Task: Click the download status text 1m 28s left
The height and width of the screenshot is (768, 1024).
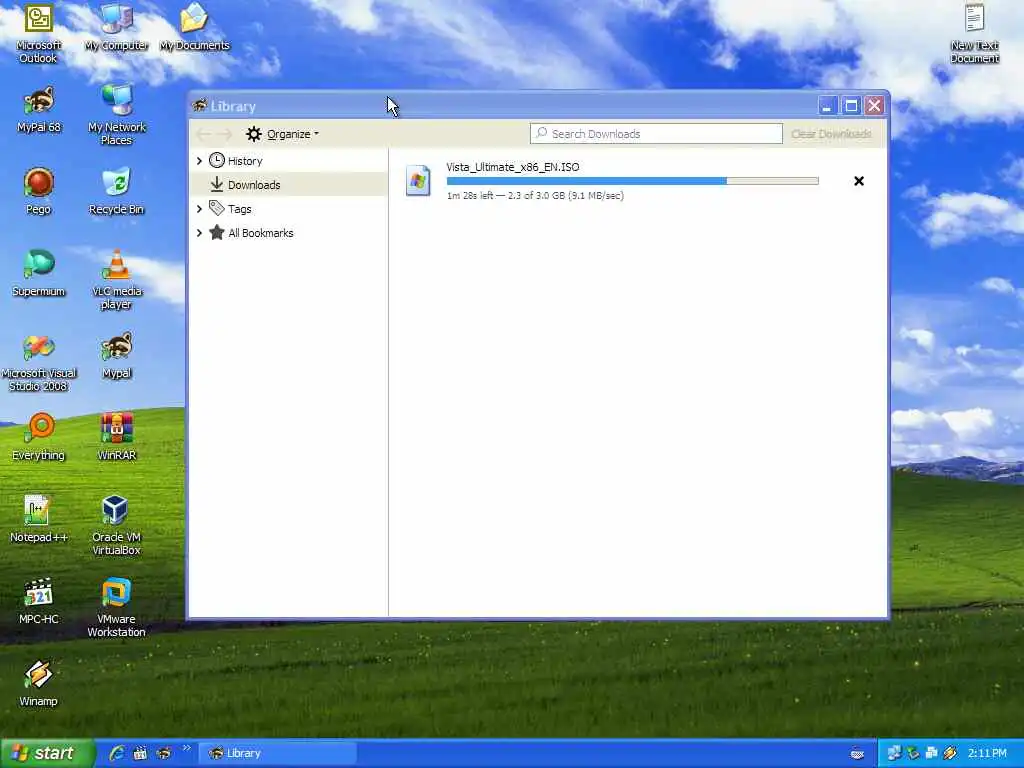Action: point(535,195)
